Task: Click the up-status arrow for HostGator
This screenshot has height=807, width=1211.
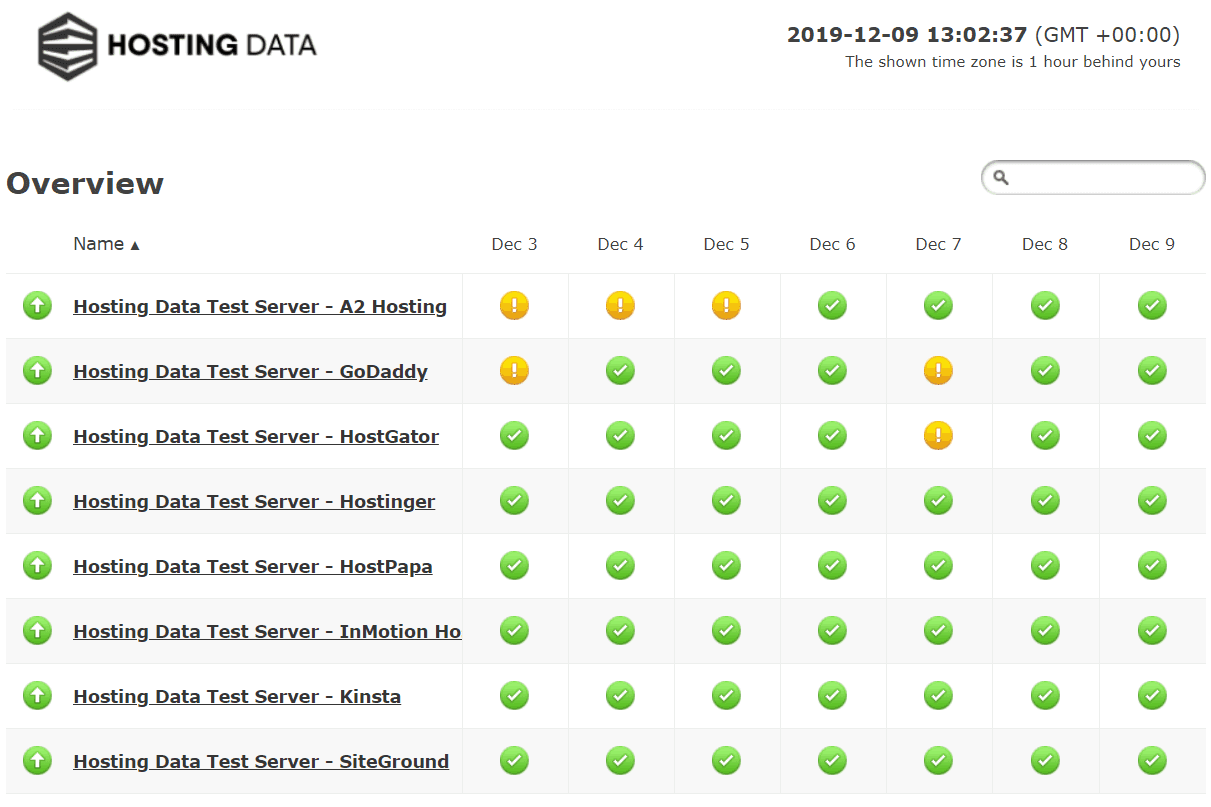Action: click(x=37, y=436)
